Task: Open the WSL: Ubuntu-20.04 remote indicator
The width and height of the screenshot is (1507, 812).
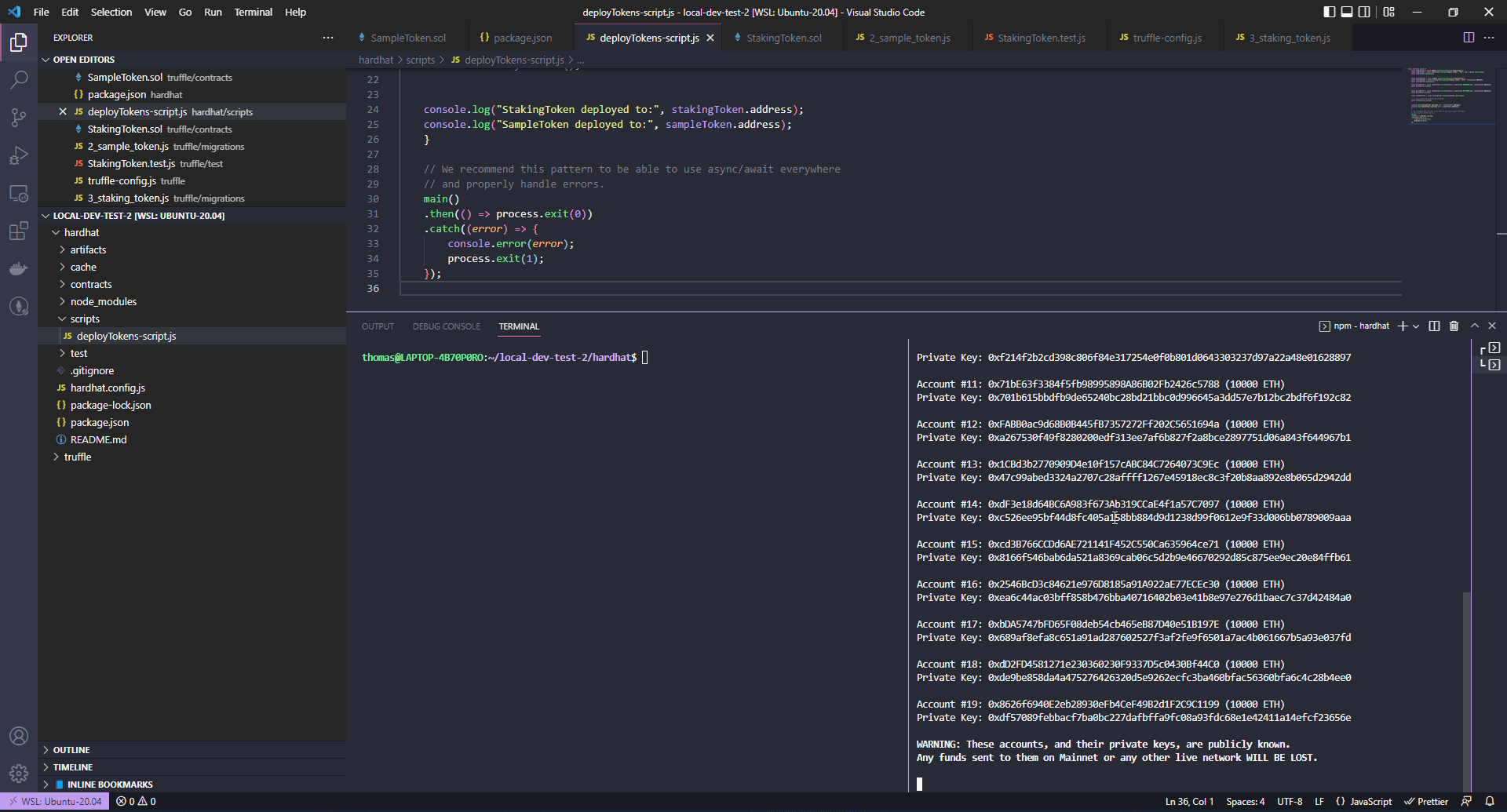Action: [x=55, y=801]
